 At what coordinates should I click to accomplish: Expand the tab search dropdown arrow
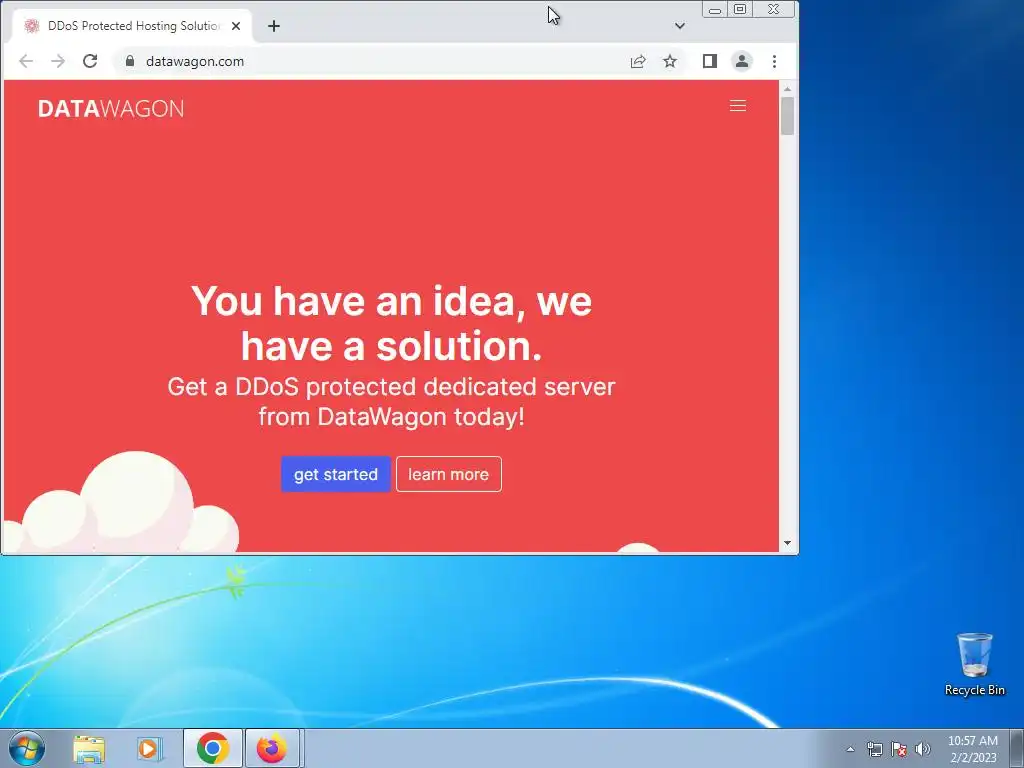[680, 26]
